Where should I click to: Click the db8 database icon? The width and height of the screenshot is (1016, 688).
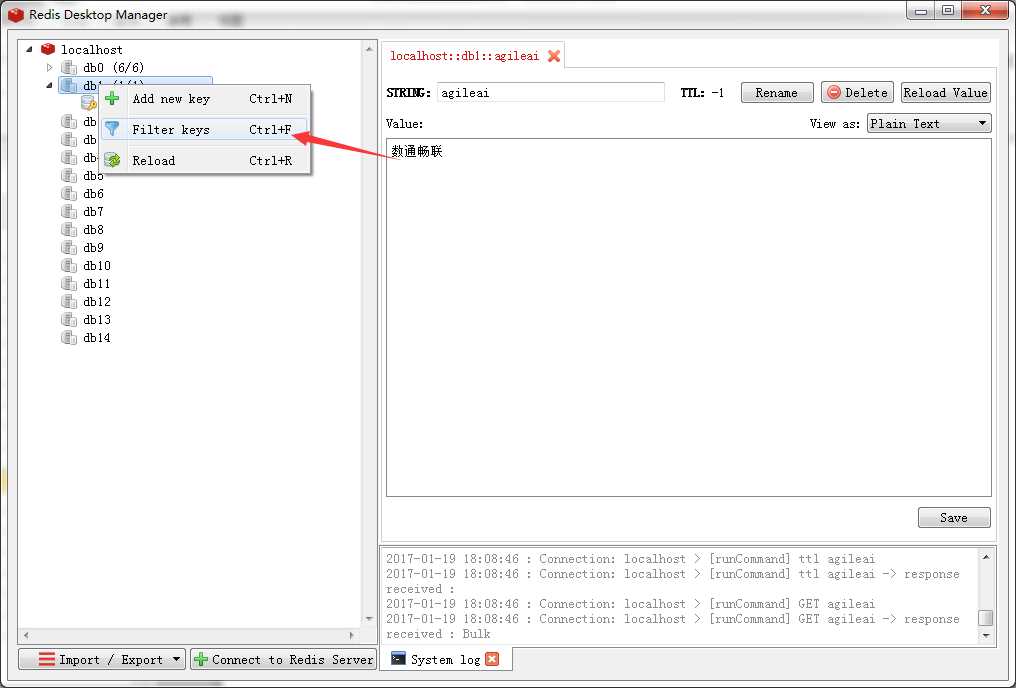tap(69, 230)
